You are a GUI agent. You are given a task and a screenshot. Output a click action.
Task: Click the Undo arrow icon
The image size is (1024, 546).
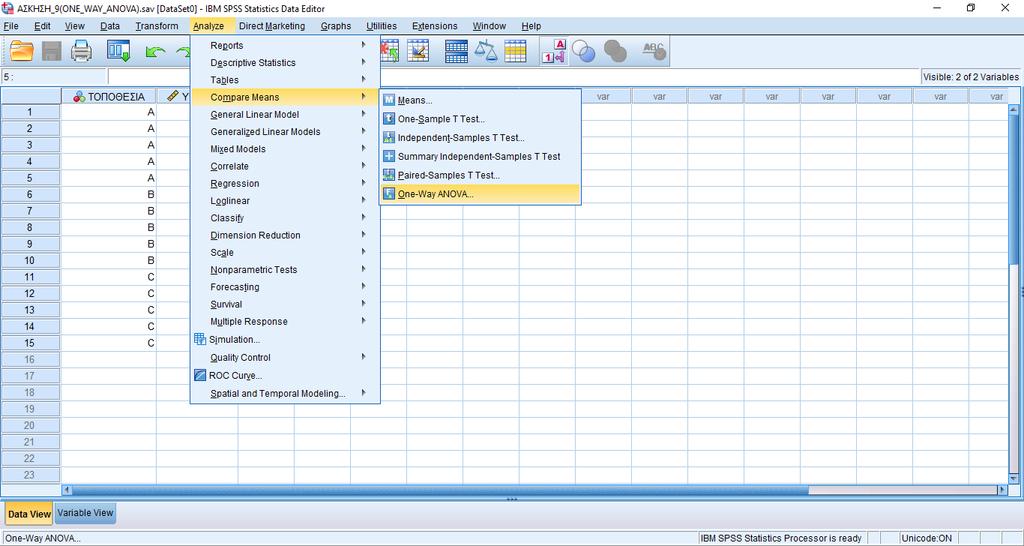155,52
